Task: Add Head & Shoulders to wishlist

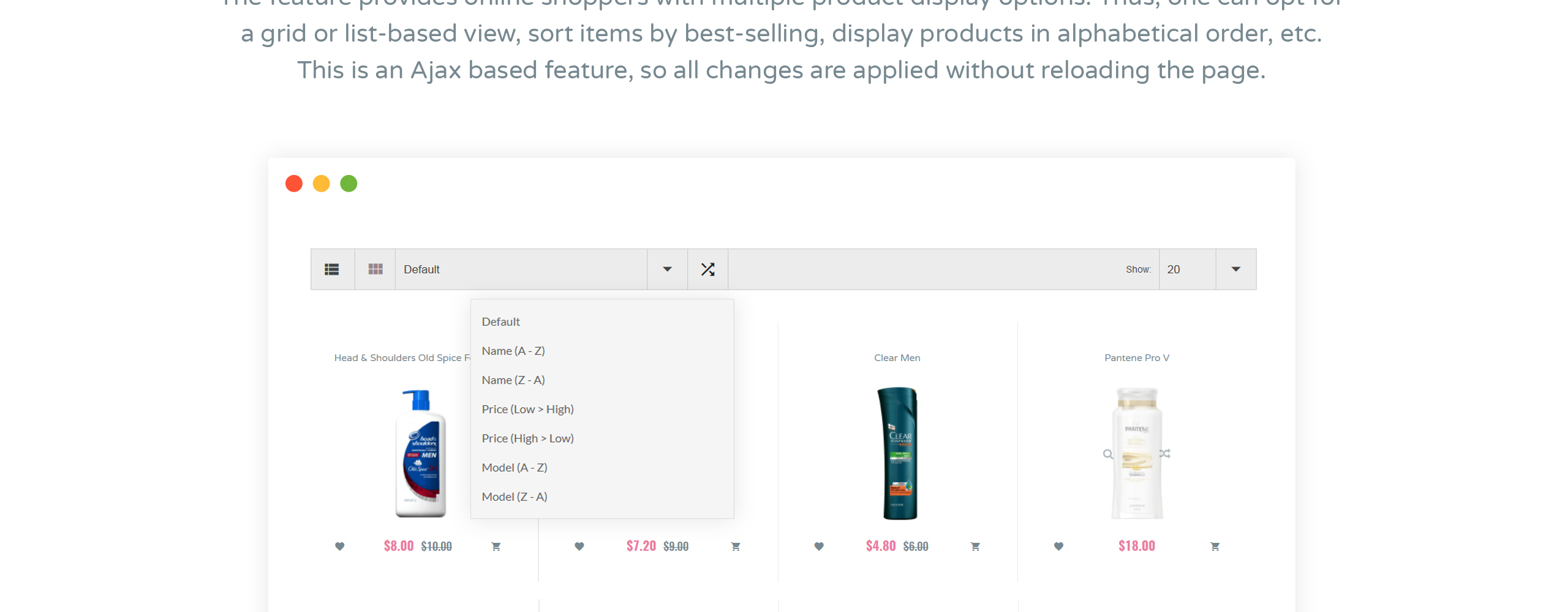Action: click(x=340, y=547)
